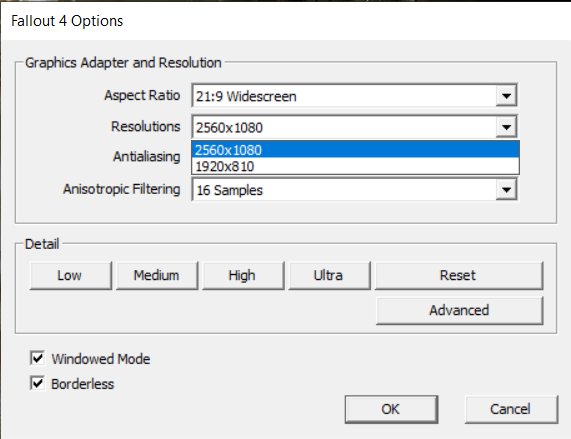Click the Resolutions label
The width and height of the screenshot is (571, 439).
pyautogui.click(x=146, y=127)
